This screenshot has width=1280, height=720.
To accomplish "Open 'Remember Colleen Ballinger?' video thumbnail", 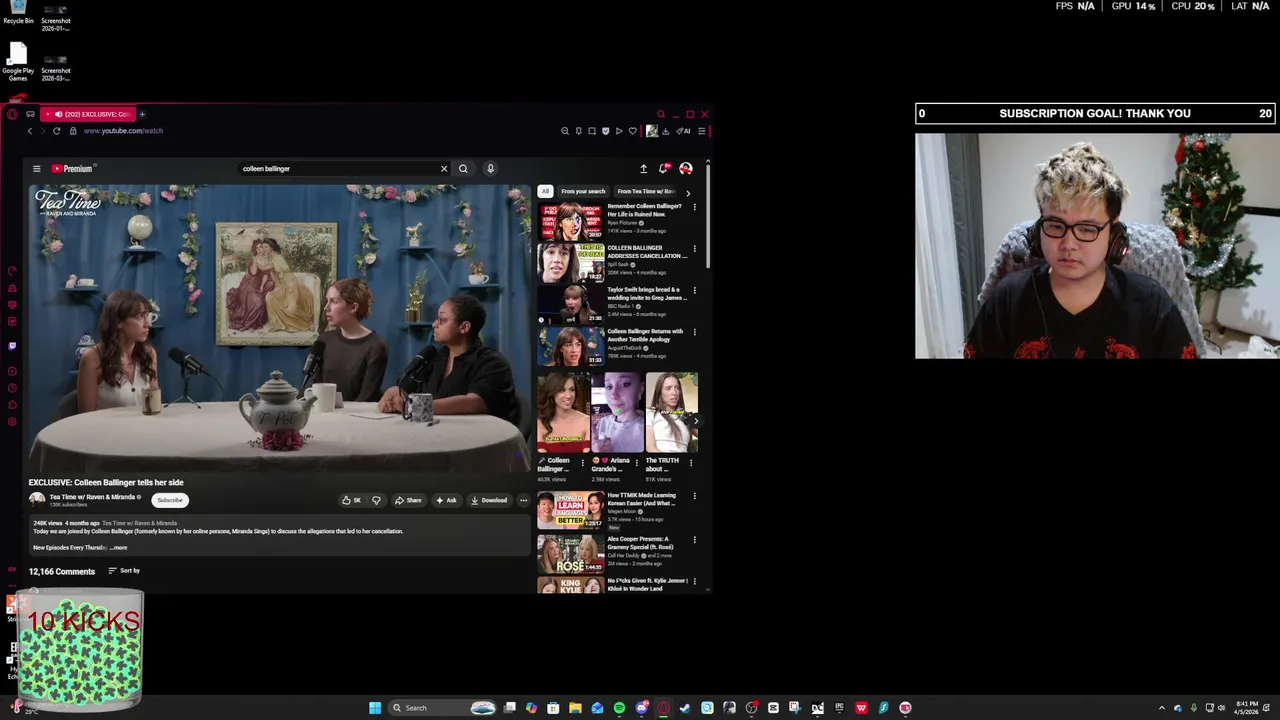I will 571,221.
